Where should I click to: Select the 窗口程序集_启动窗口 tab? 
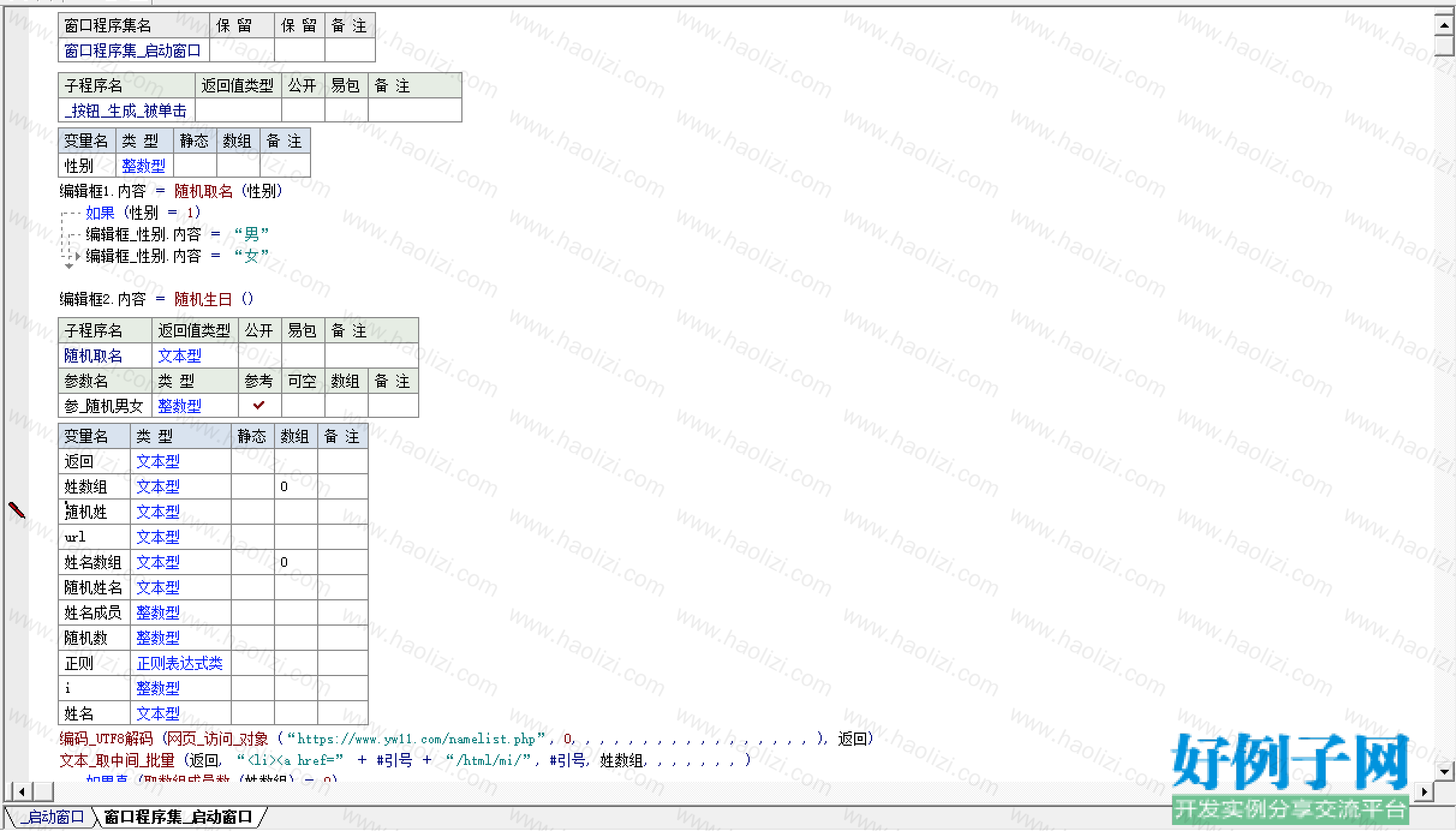(x=178, y=817)
